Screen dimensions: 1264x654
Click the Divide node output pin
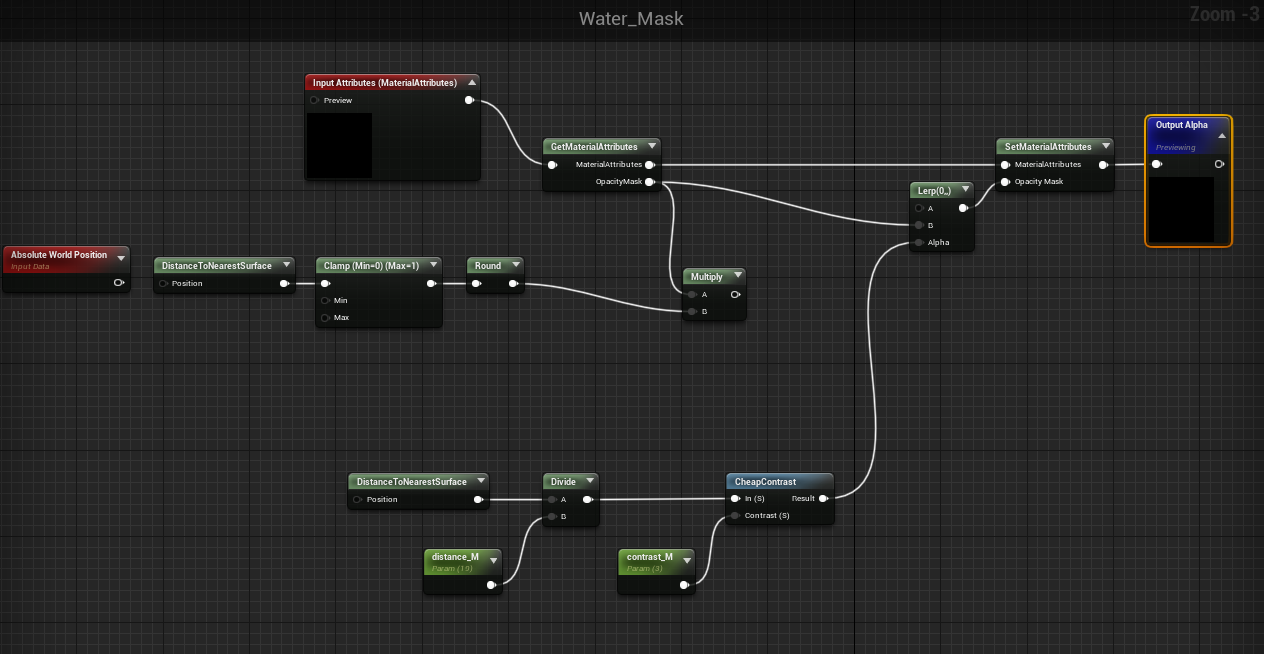[588, 499]
